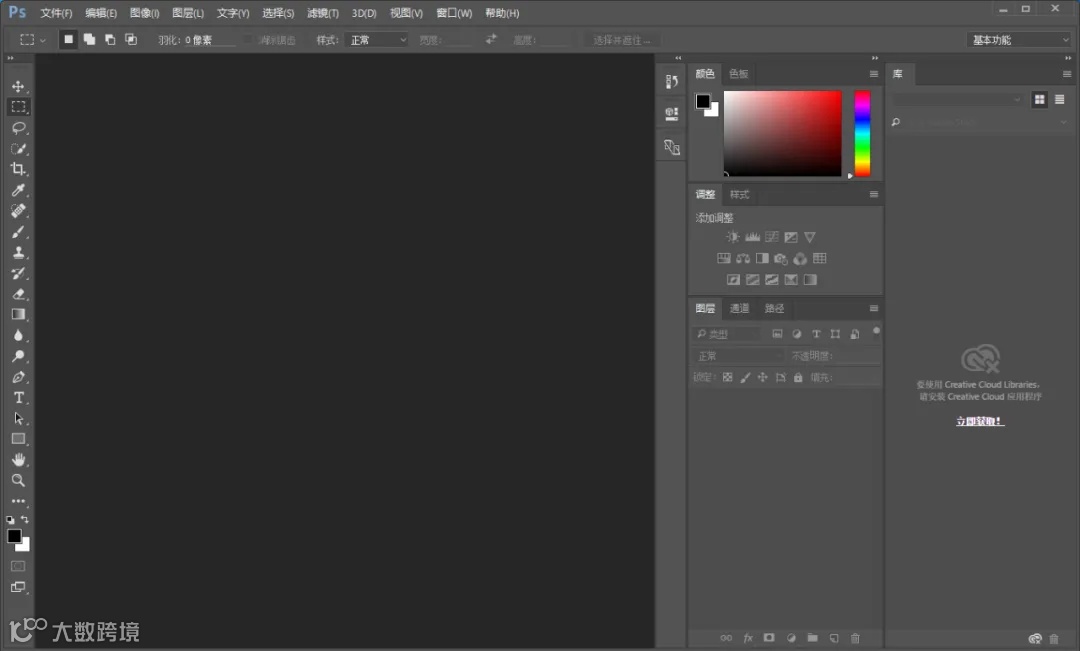Toggle the anti-alias checkbox
Screen dimensions: 1080x651
coord(249,40)
